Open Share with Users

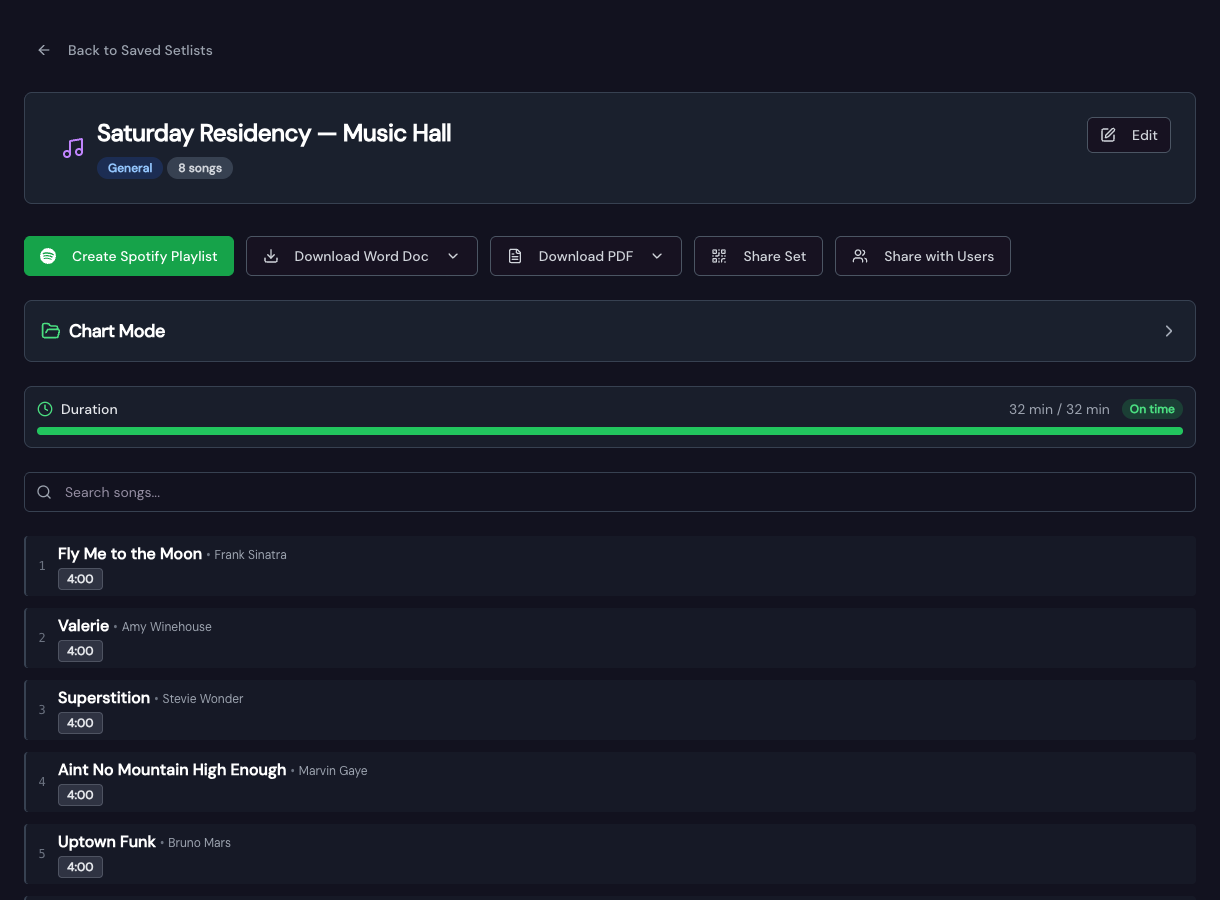(923, 256)
